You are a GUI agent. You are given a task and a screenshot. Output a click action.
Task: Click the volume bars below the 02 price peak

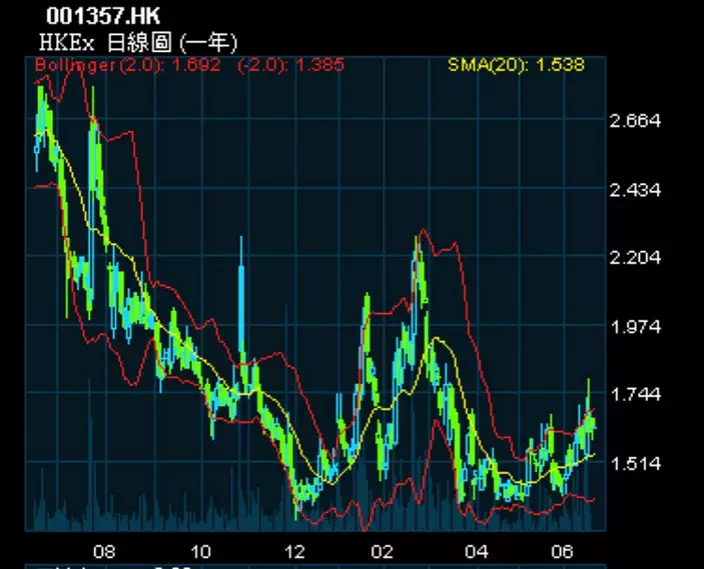(x=418, y=515)
